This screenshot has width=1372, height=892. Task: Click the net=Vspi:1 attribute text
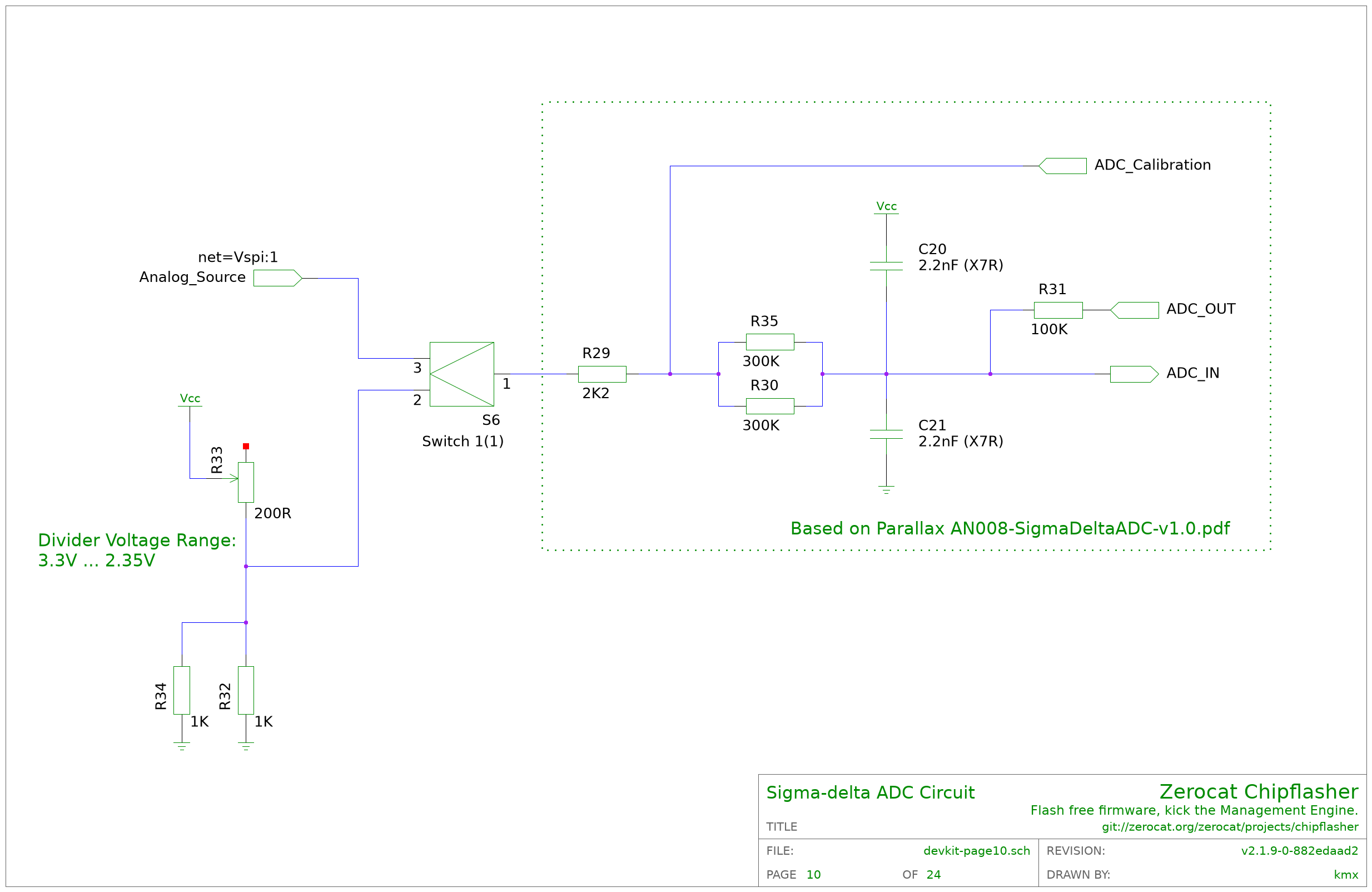click(238, 257)
